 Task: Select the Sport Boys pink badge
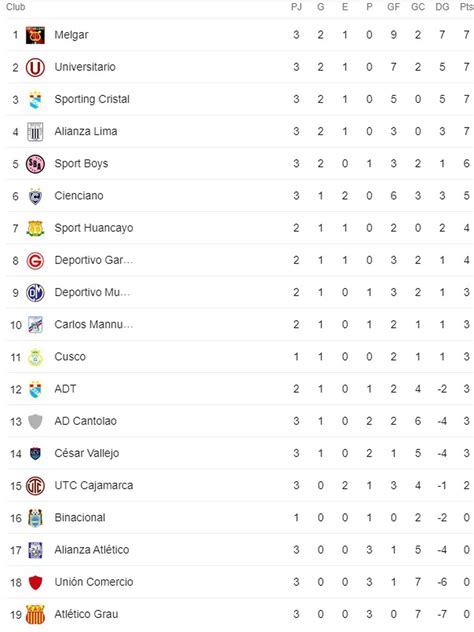35,164
